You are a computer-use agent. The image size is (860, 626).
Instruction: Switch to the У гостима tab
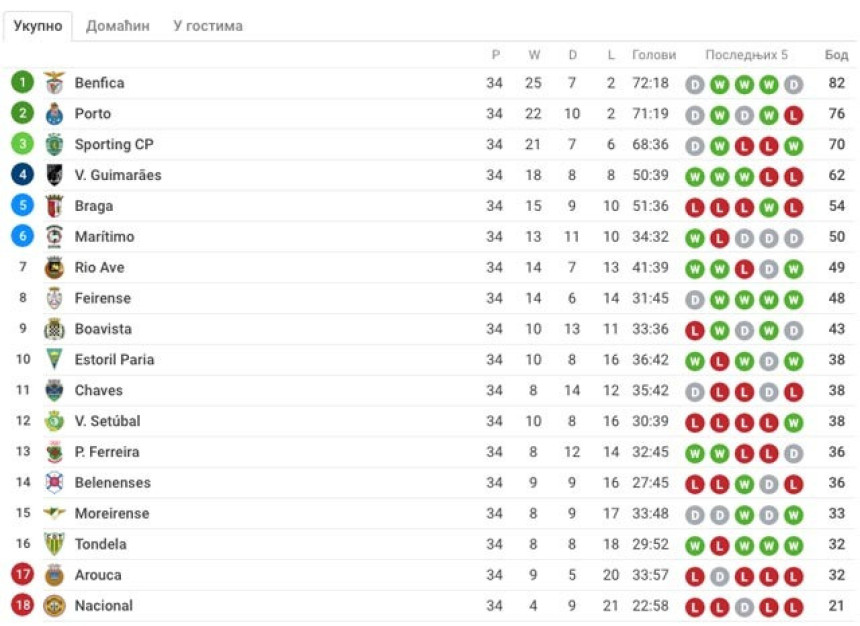pyautogui.click(x=208, y=26)
